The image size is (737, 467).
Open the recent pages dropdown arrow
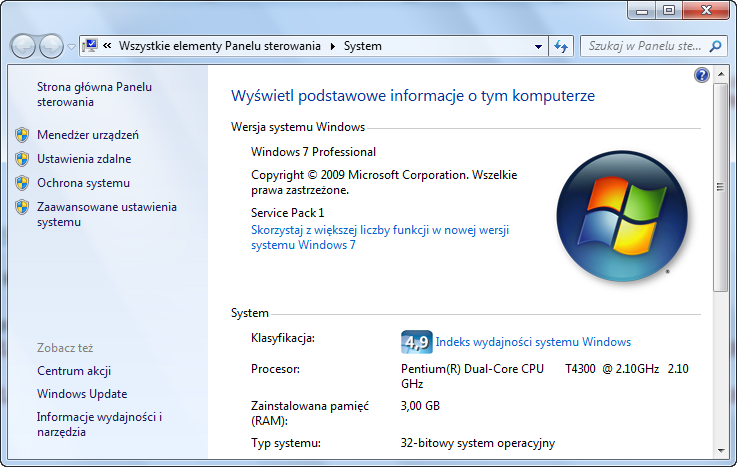tap(71, 47)
